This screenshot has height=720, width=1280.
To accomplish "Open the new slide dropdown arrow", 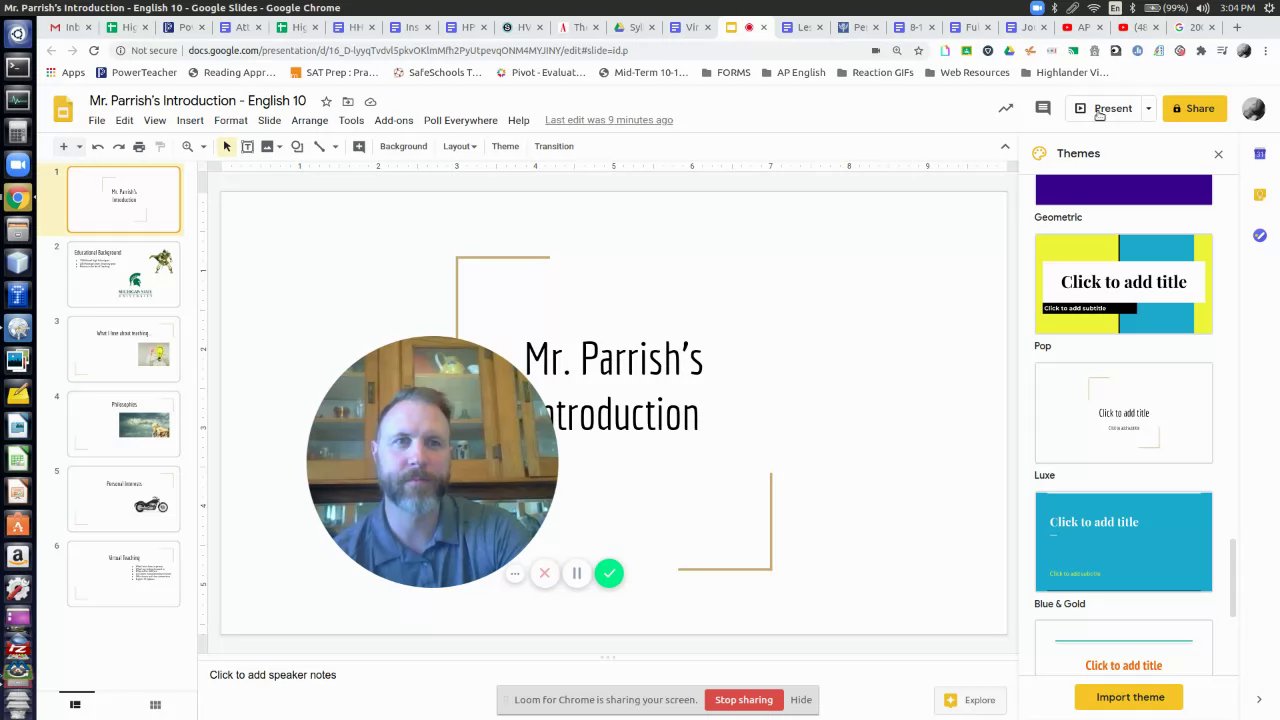I will (79, 147).
